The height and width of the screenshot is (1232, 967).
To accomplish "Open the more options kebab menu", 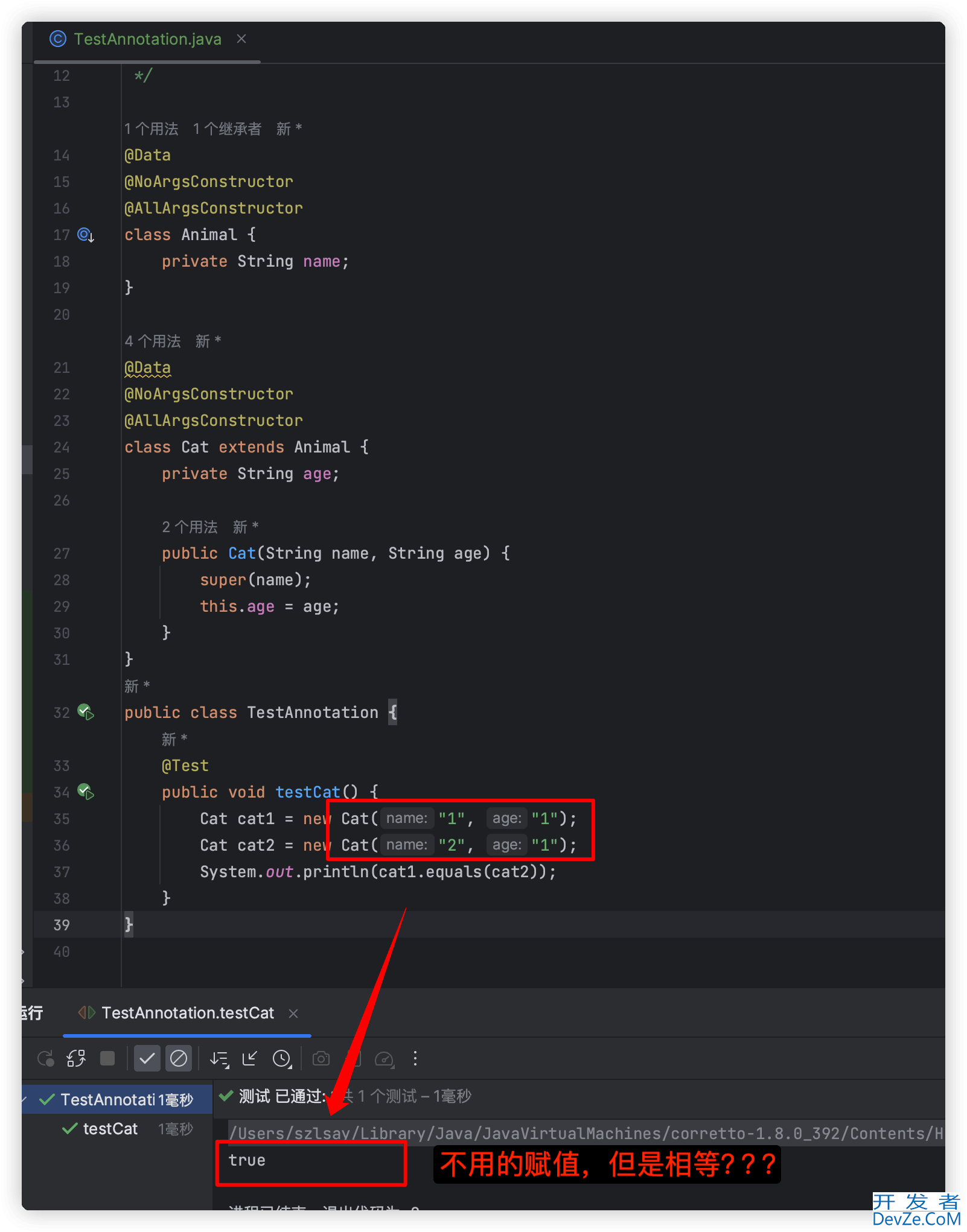I will (x=415, y=1058).
